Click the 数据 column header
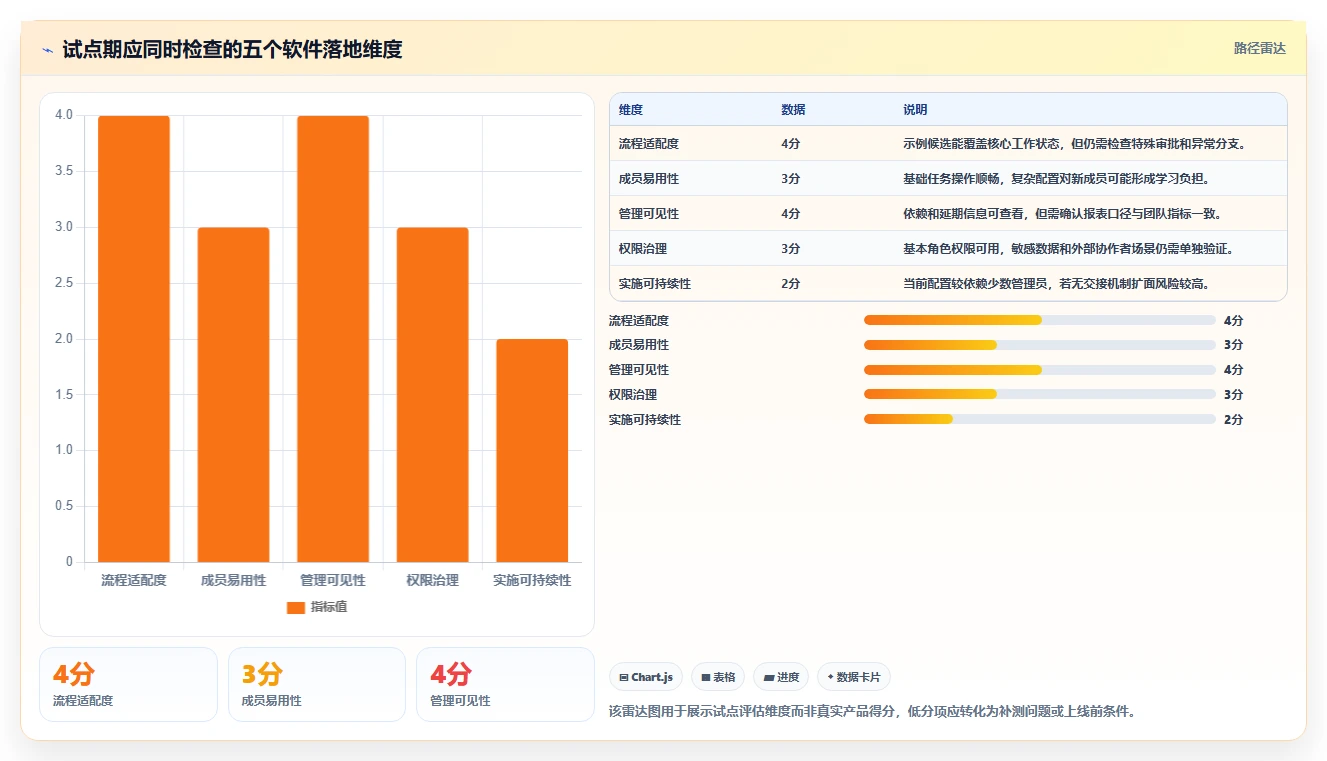Viewport: 1327px width, 761px height. pyautogui.click(x=793, y=110)
